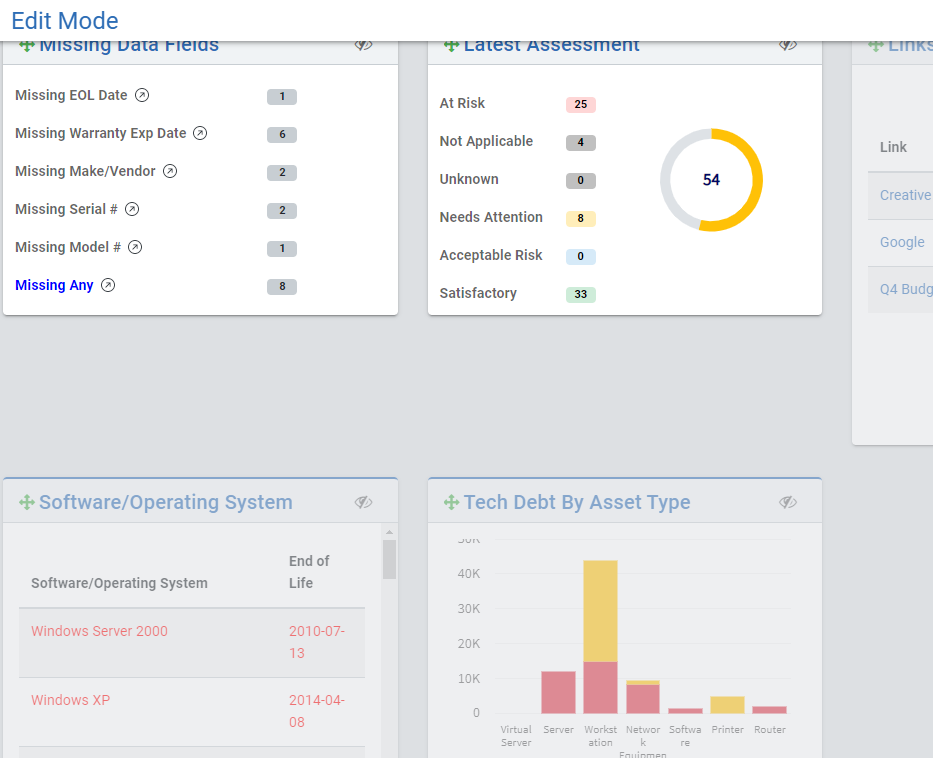The width and height of the screenshot is (933, 758).
Task: Sort by End of Life column header
Action: [309, 572]
